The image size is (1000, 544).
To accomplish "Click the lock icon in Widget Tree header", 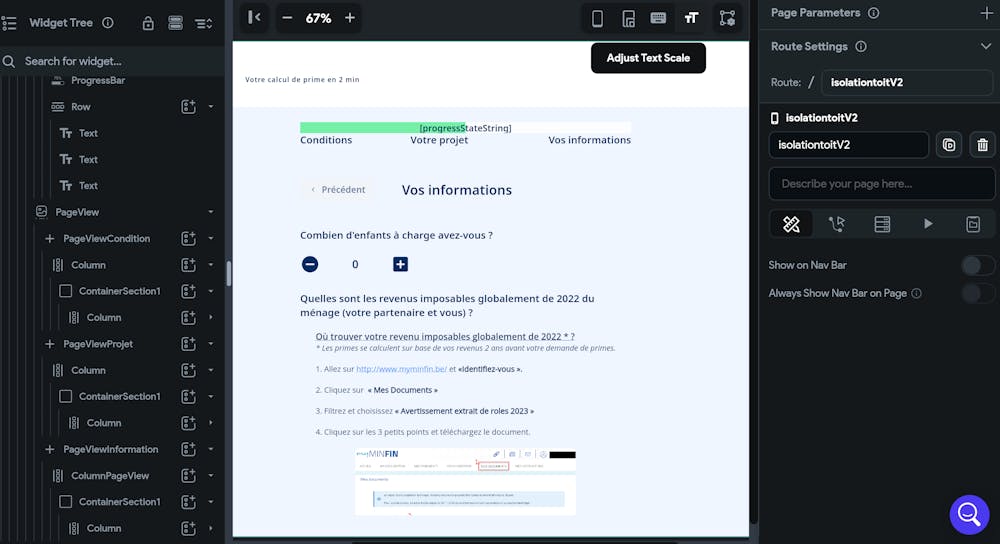I will (x=148, y=24).
